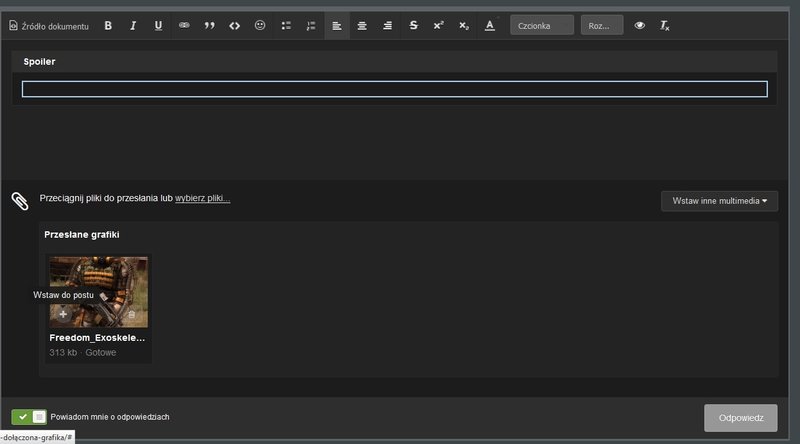Open the emoticon picker

pyautogui.click(x=260, y=26)
